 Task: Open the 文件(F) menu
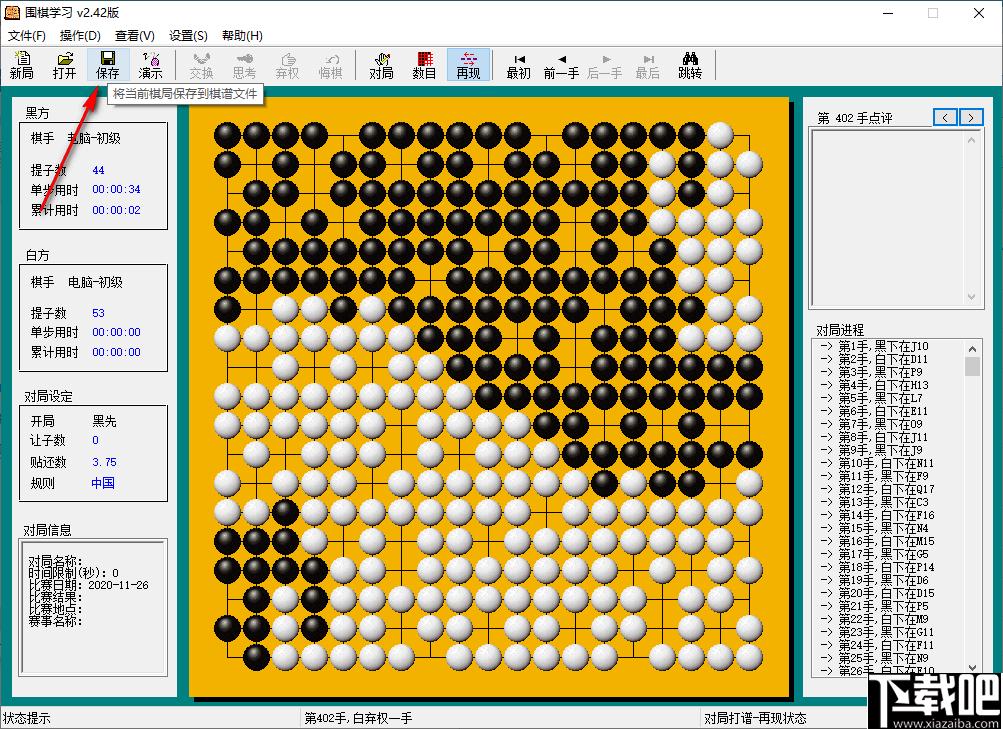click(x=27, y=36)
